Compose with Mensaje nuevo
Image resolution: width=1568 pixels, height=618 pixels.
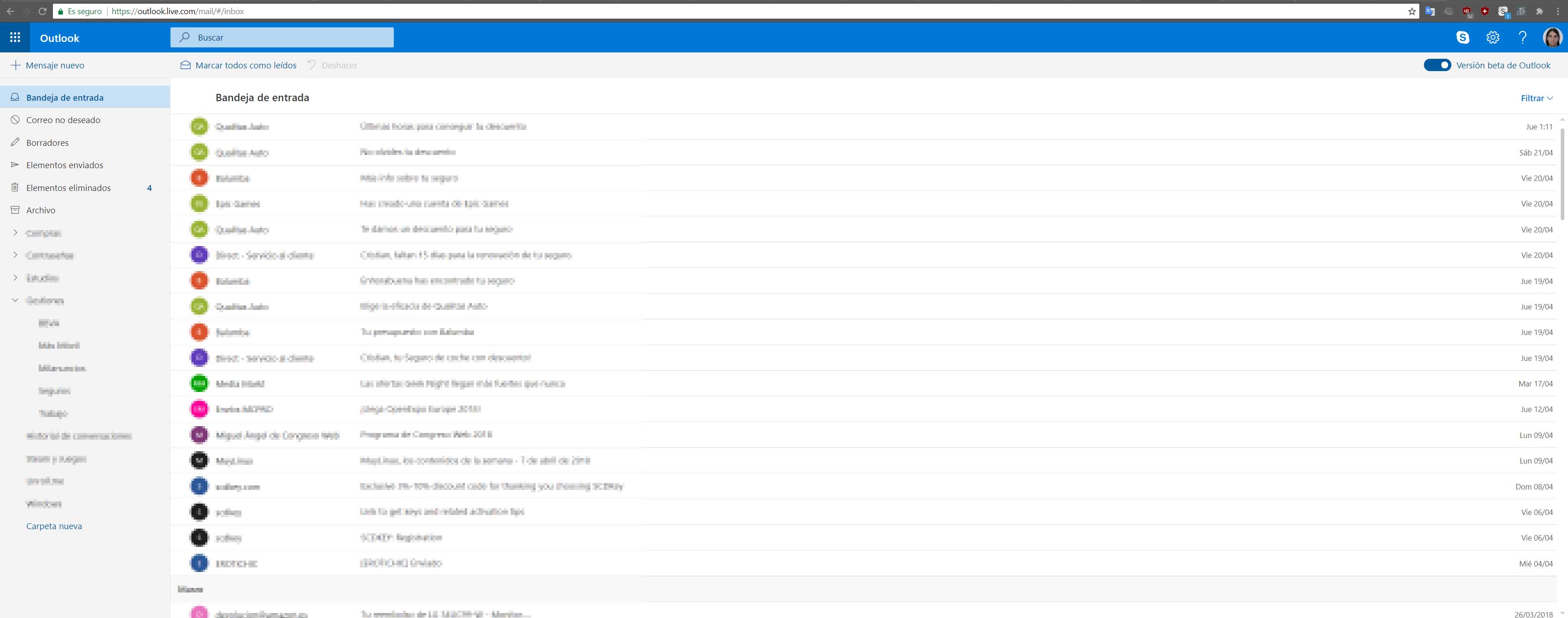coord(48,65)
